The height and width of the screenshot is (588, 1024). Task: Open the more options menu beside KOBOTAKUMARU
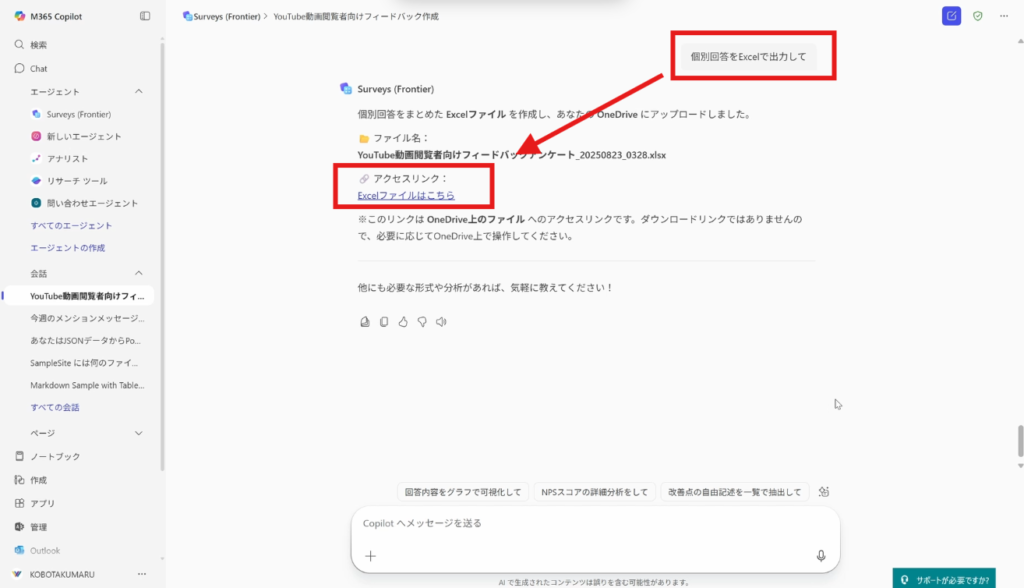141,574
